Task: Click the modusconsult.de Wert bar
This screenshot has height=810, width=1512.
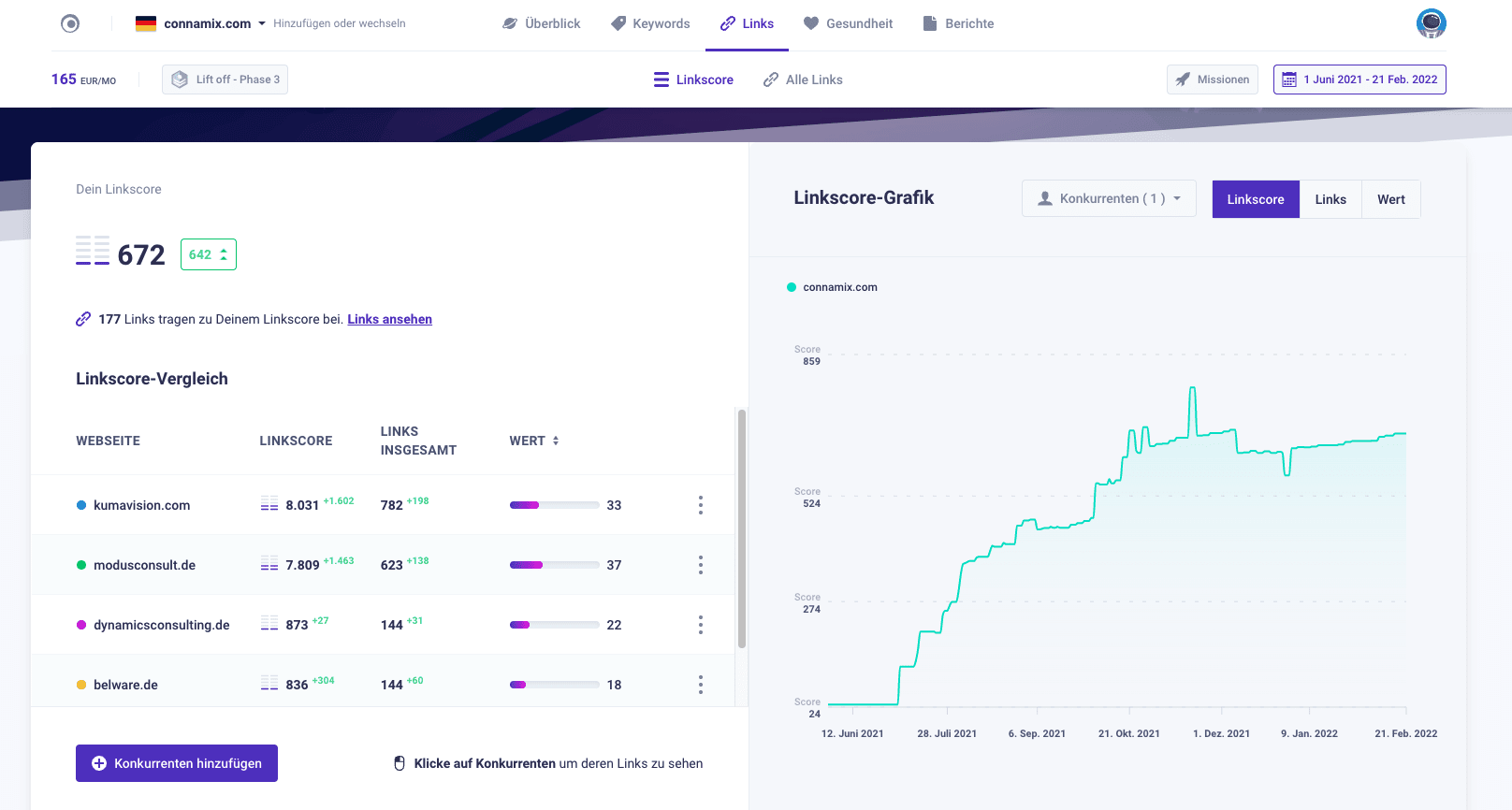Action: pyautogui.click(x=555, y=565)
